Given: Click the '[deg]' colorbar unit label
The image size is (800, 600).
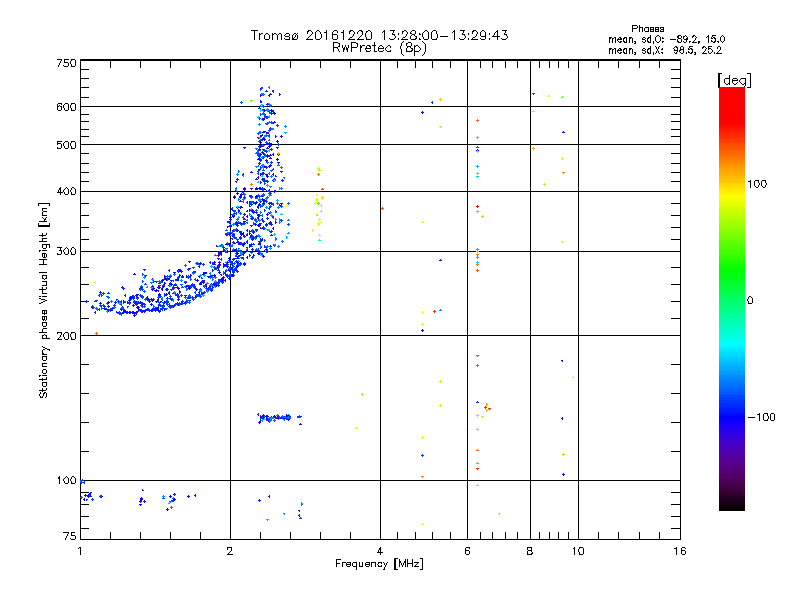Looking at the screenshot, I should [x=734, y=80].
